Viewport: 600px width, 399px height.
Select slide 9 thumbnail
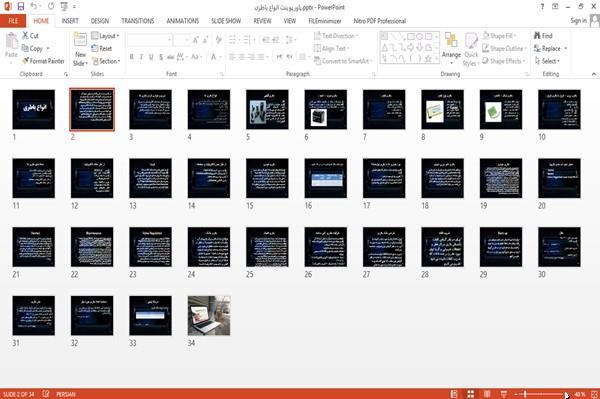point(501,109)
